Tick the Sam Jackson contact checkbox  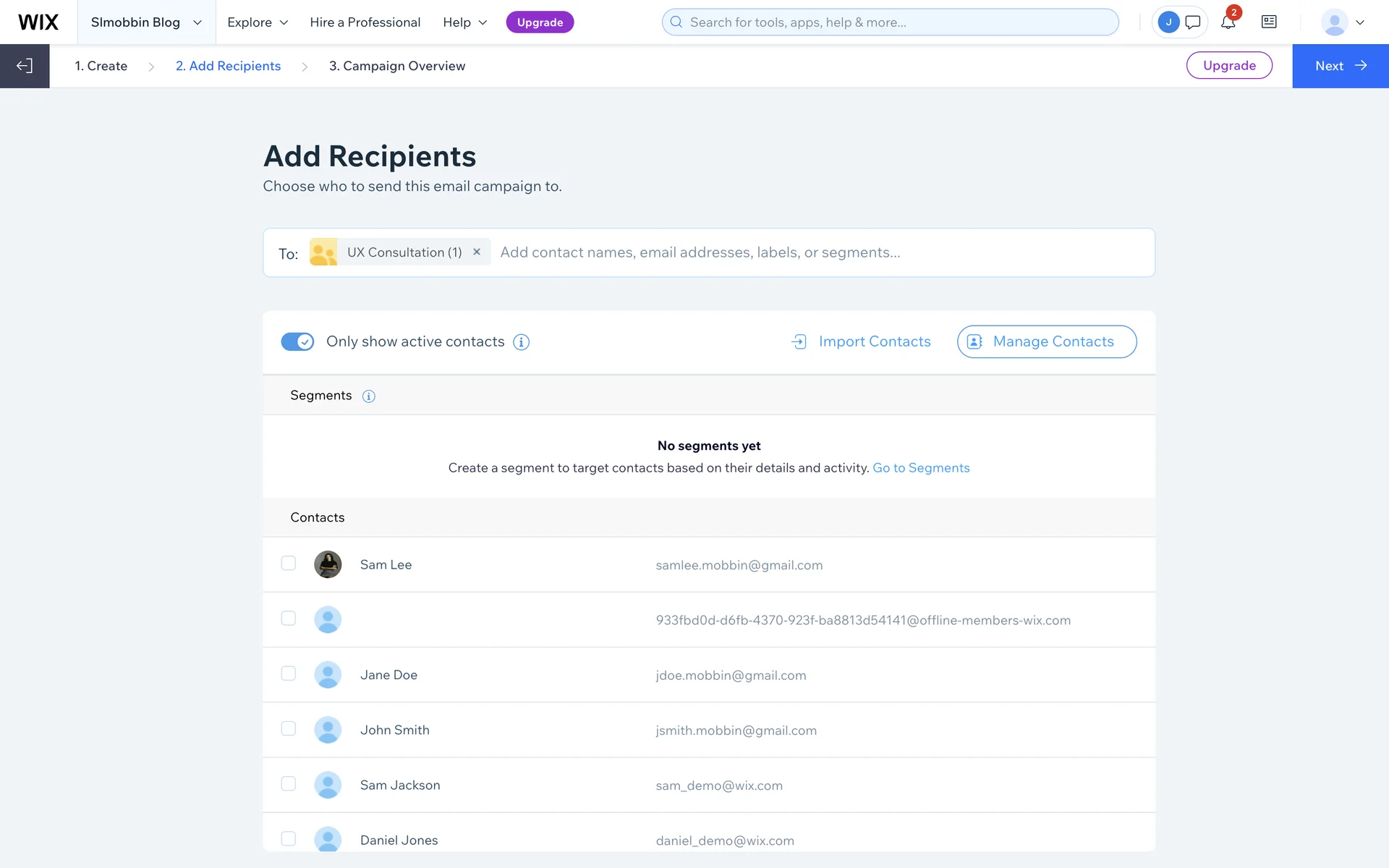click(289, 783)
